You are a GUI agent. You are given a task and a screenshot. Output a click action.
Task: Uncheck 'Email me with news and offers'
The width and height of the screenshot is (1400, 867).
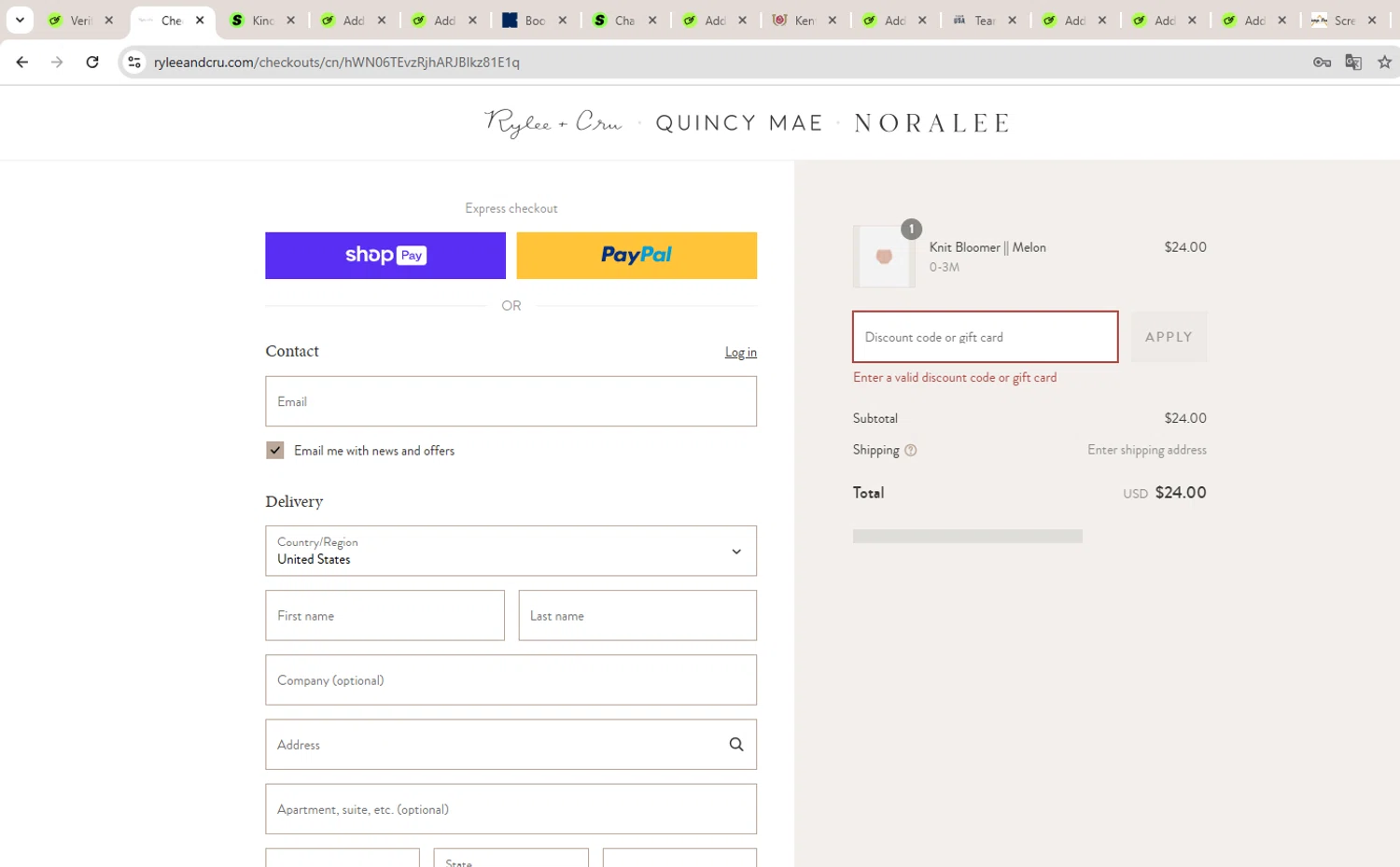(275, 450)
